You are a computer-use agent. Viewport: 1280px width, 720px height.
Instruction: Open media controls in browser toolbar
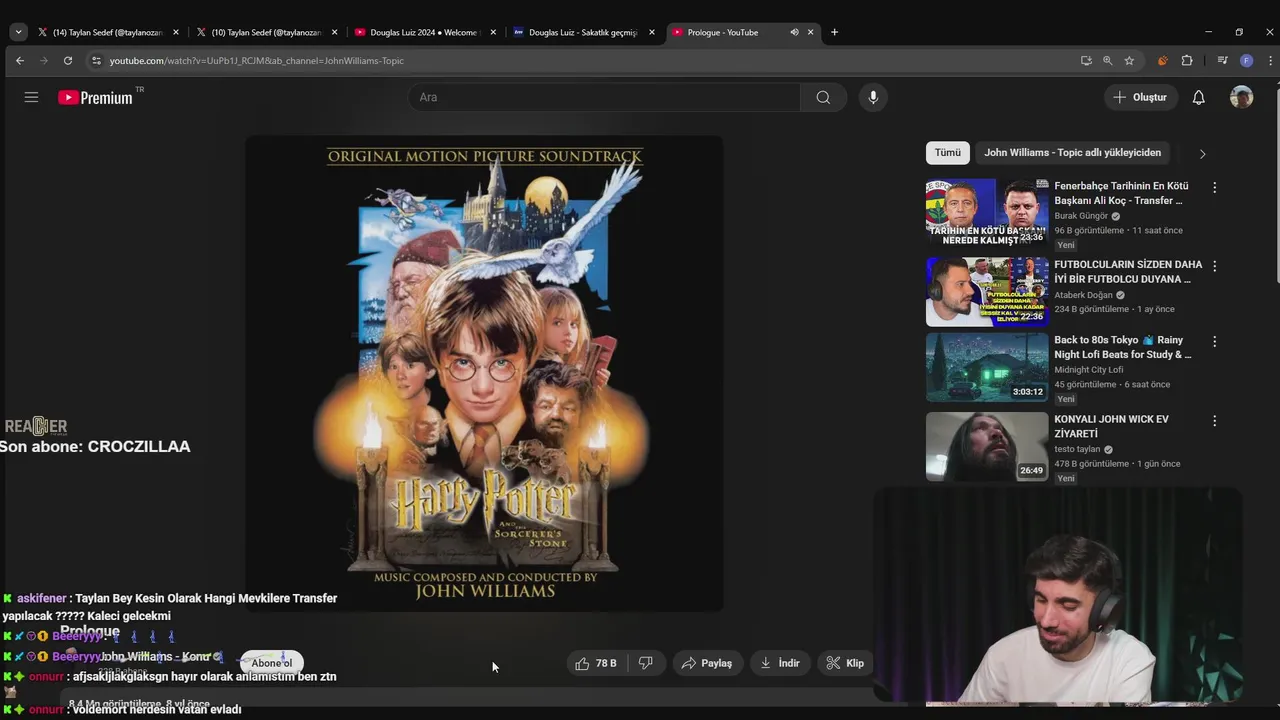1222,61
